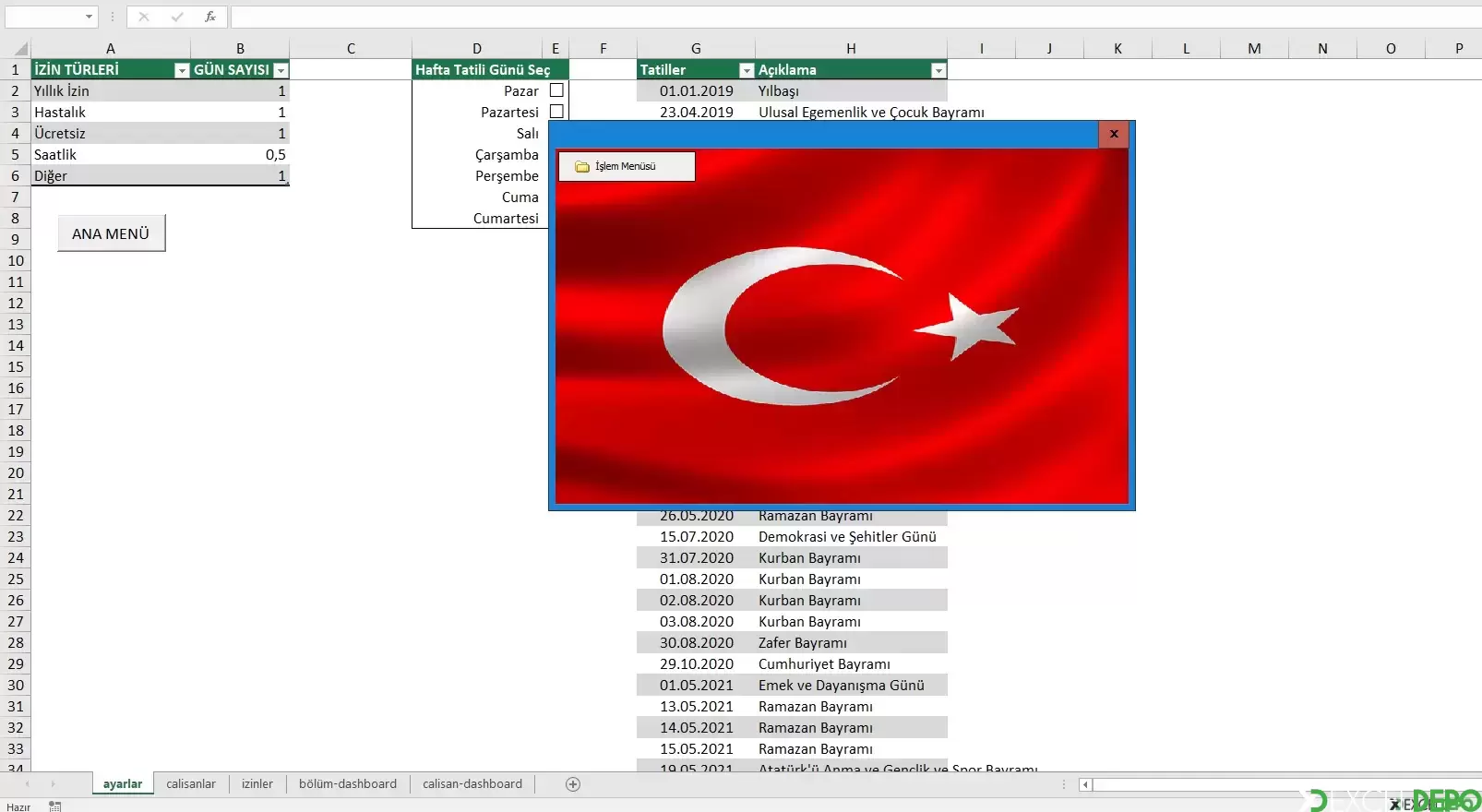
Task: Close the flag dialog window
Action: coord(1114,134)
